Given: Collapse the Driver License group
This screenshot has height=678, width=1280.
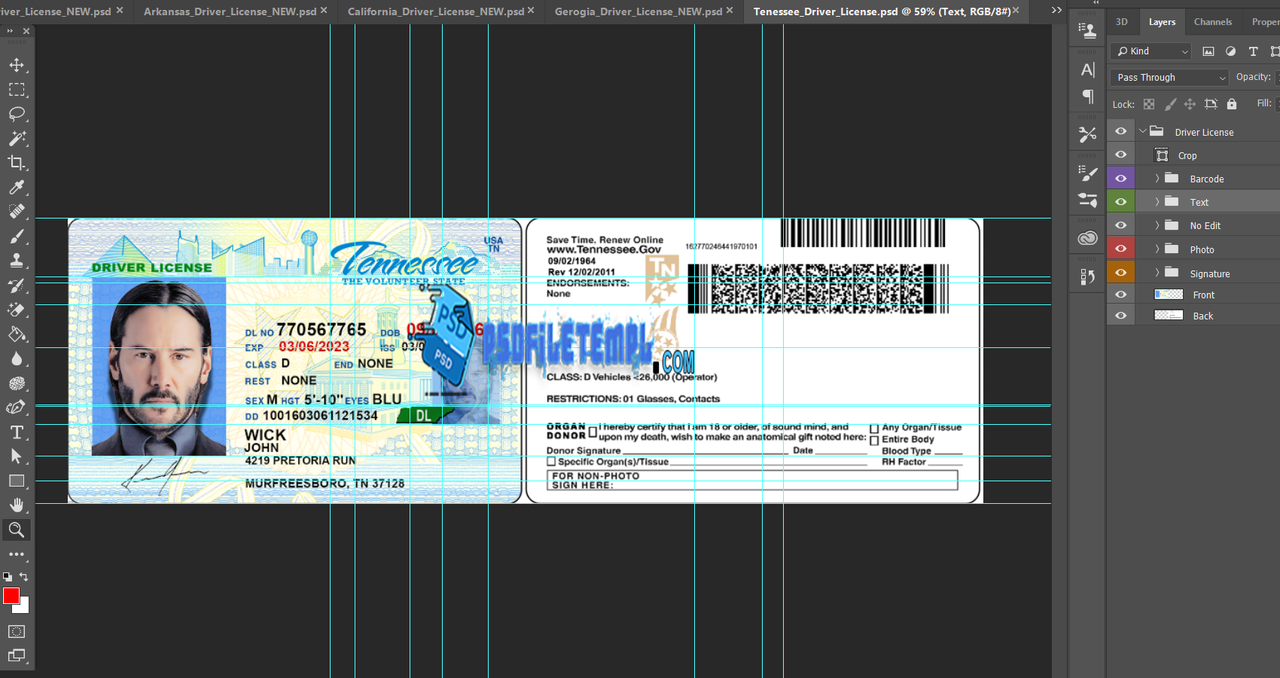Looking at the screenshot, I should tap(1142, 132).
